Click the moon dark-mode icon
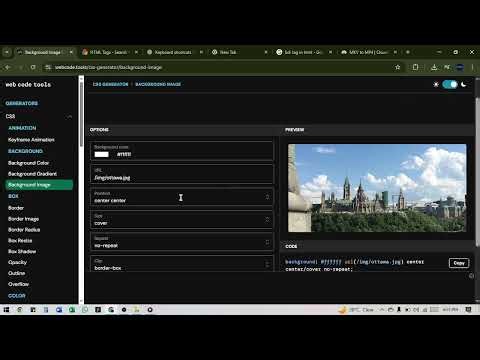 463,84
